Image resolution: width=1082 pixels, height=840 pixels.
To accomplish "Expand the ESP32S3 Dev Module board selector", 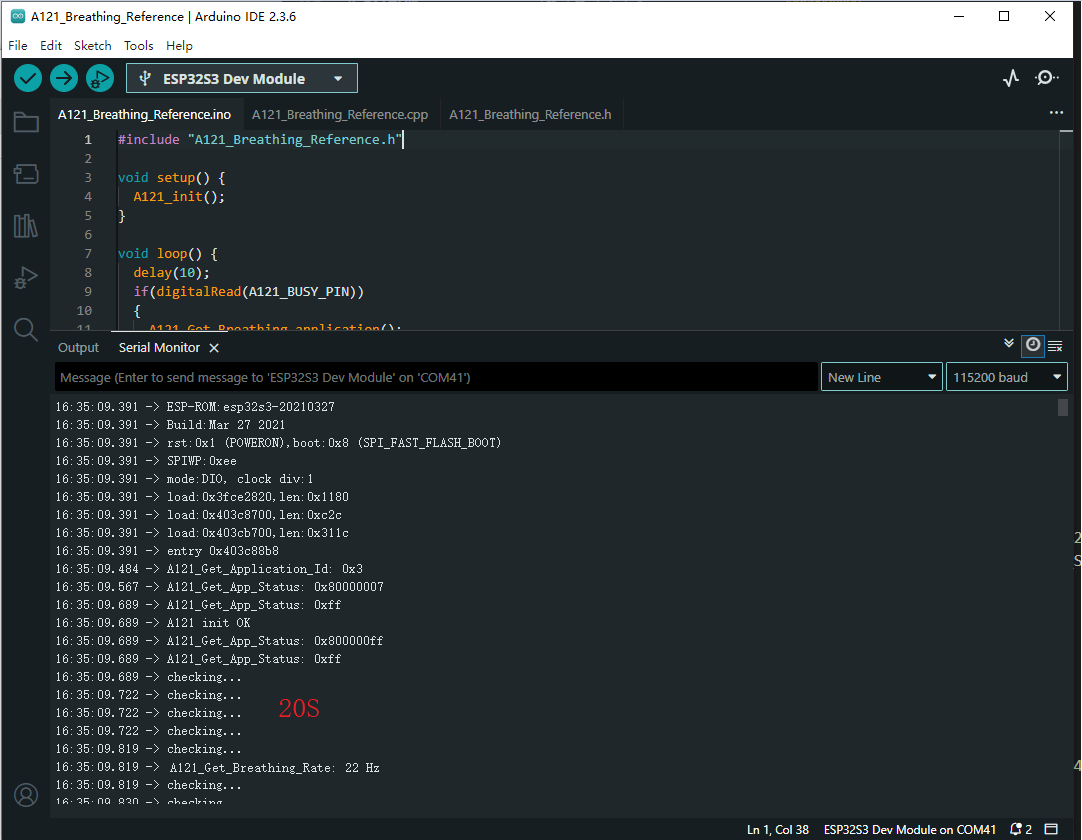I will pyautogui.click(x=241, y=78).
